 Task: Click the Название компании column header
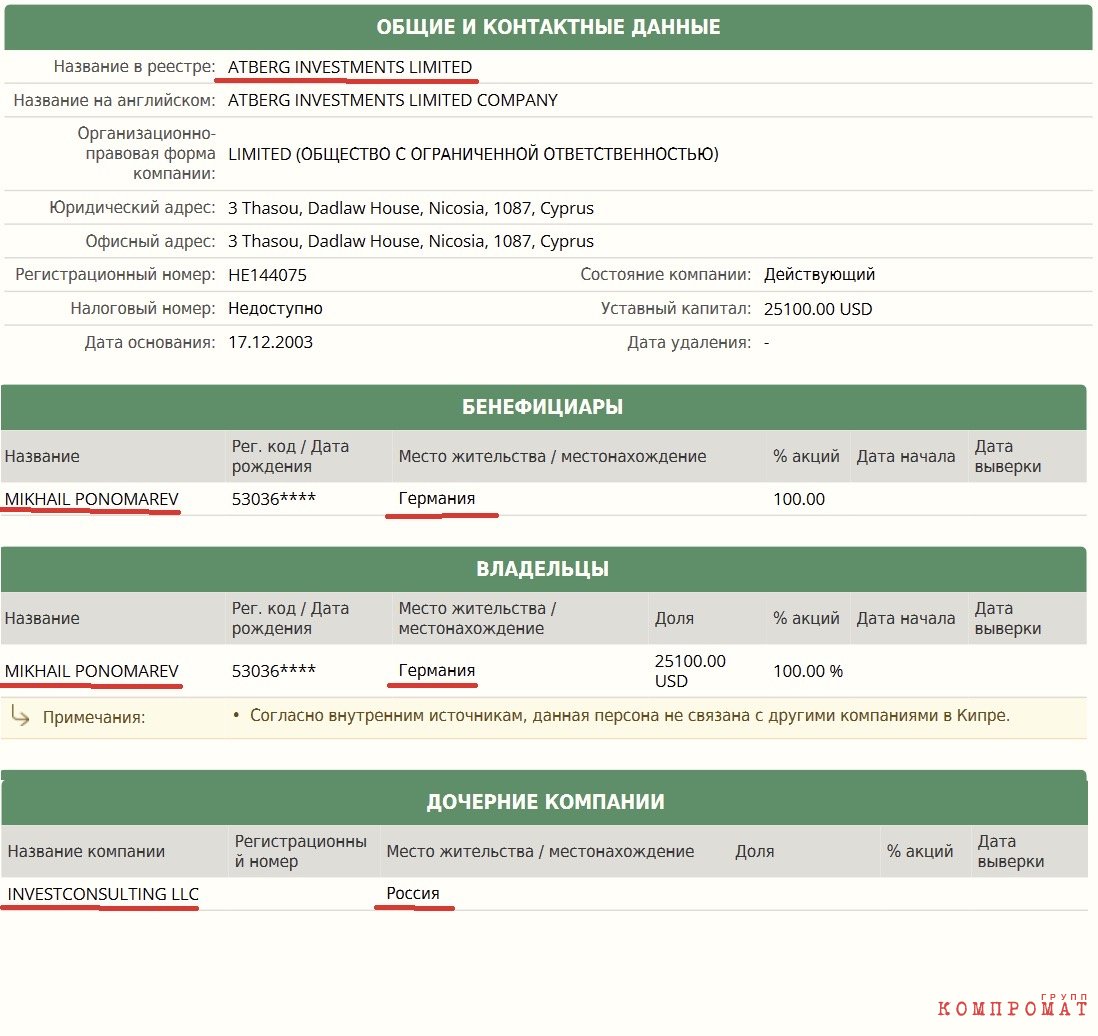[x=86, y=852]
